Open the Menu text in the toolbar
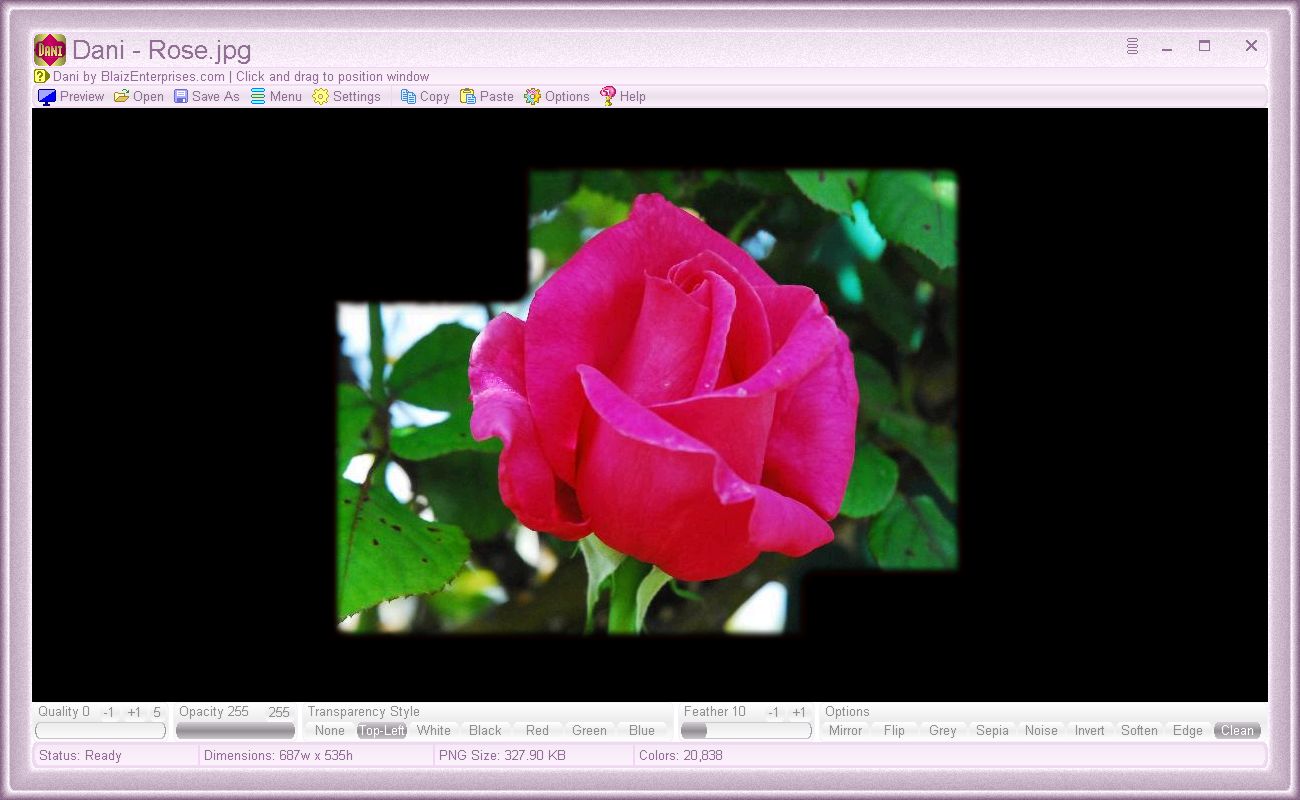Screen dimensions: 1300x800 pyautogui.click(x=286, y=97)
